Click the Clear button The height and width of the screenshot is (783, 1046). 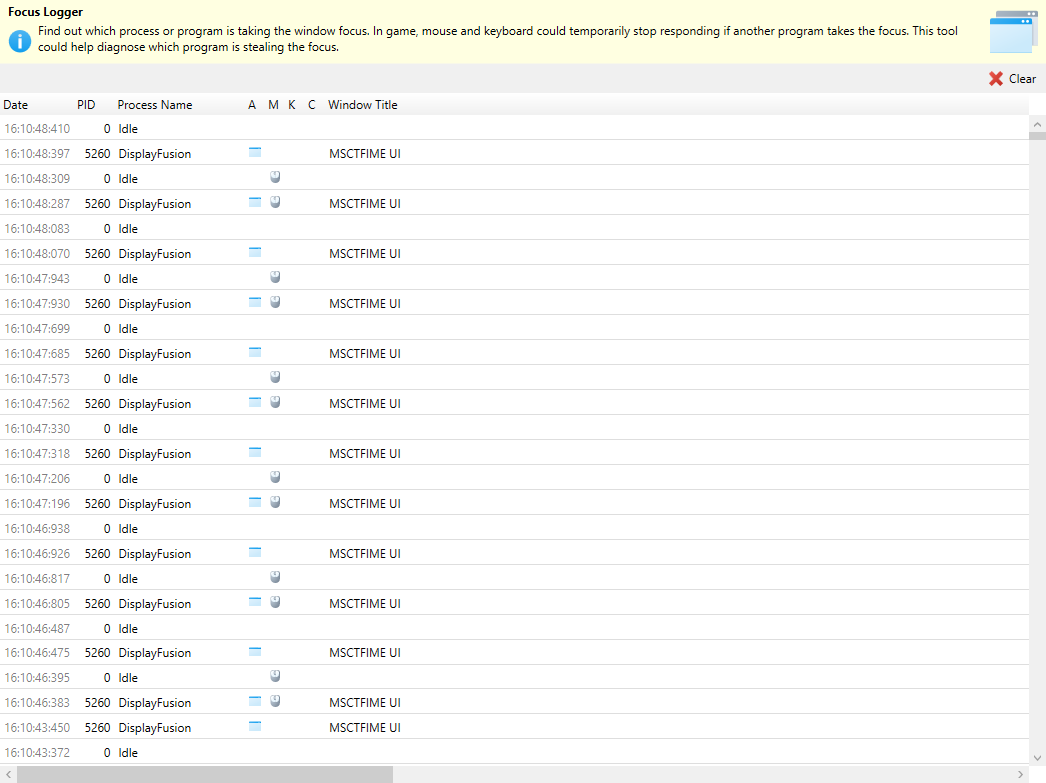(x=1012, y=79)
